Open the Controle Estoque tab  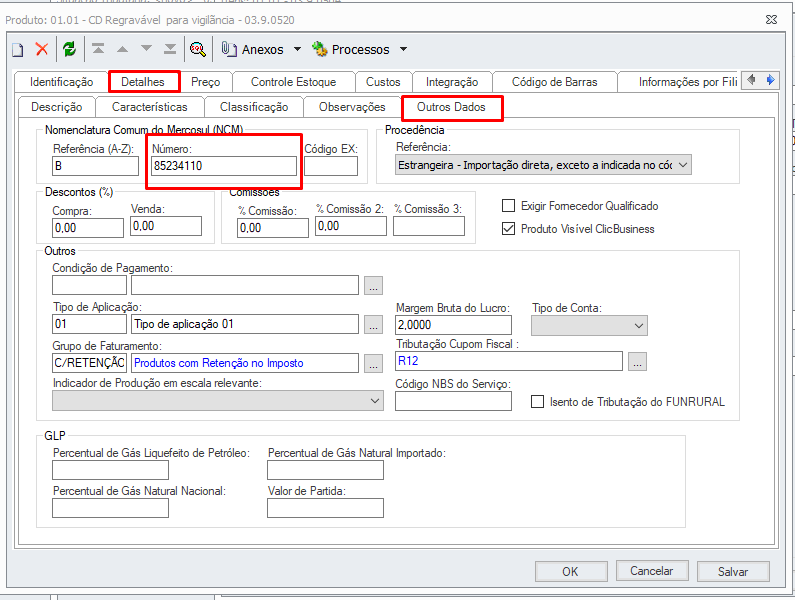point(293,82)
